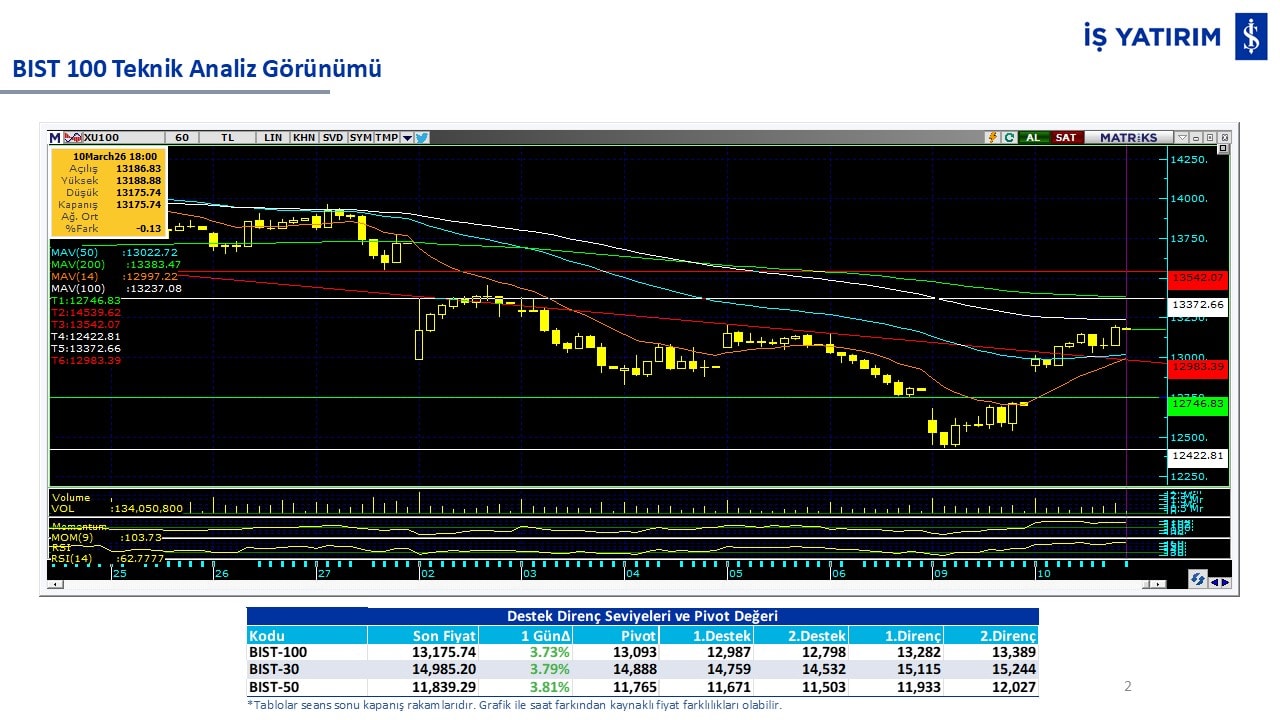Viewport: 1280px width, 720px height.
Task: Click the green AL buy button
Action: 1033,138
